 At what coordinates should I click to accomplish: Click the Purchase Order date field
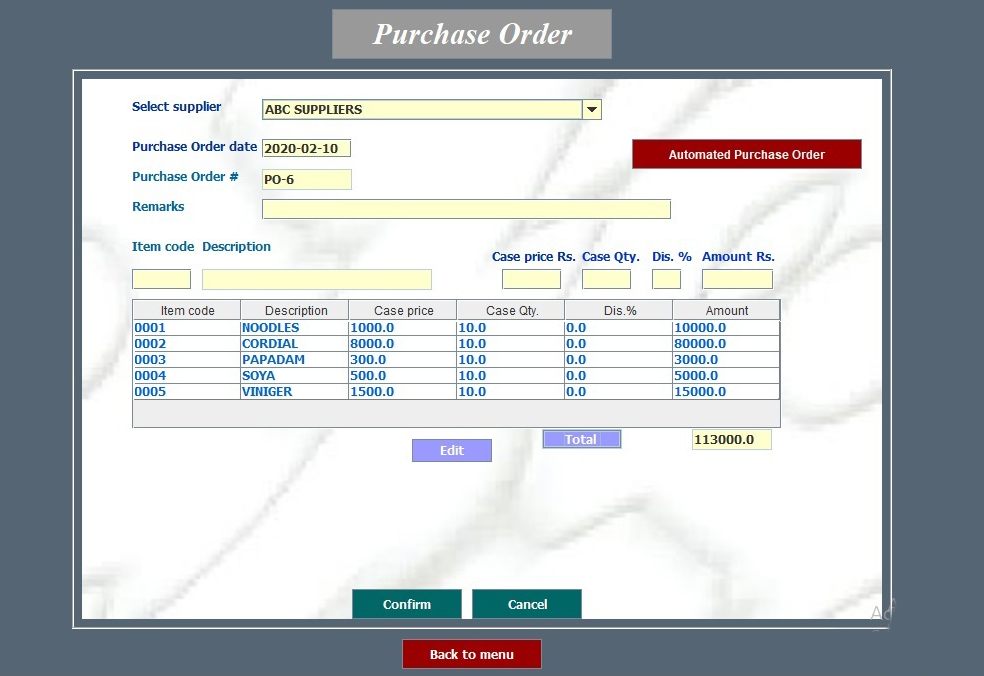306,148
